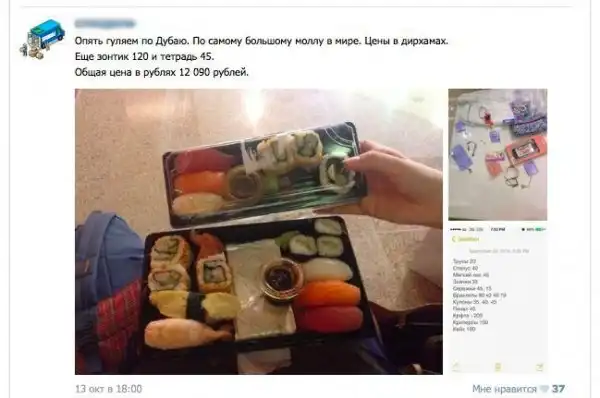Image resolution: width=600 pixels, height=398 pixels.
Task: Tap back chevron beside Заметки
Action: click(454, 239)
